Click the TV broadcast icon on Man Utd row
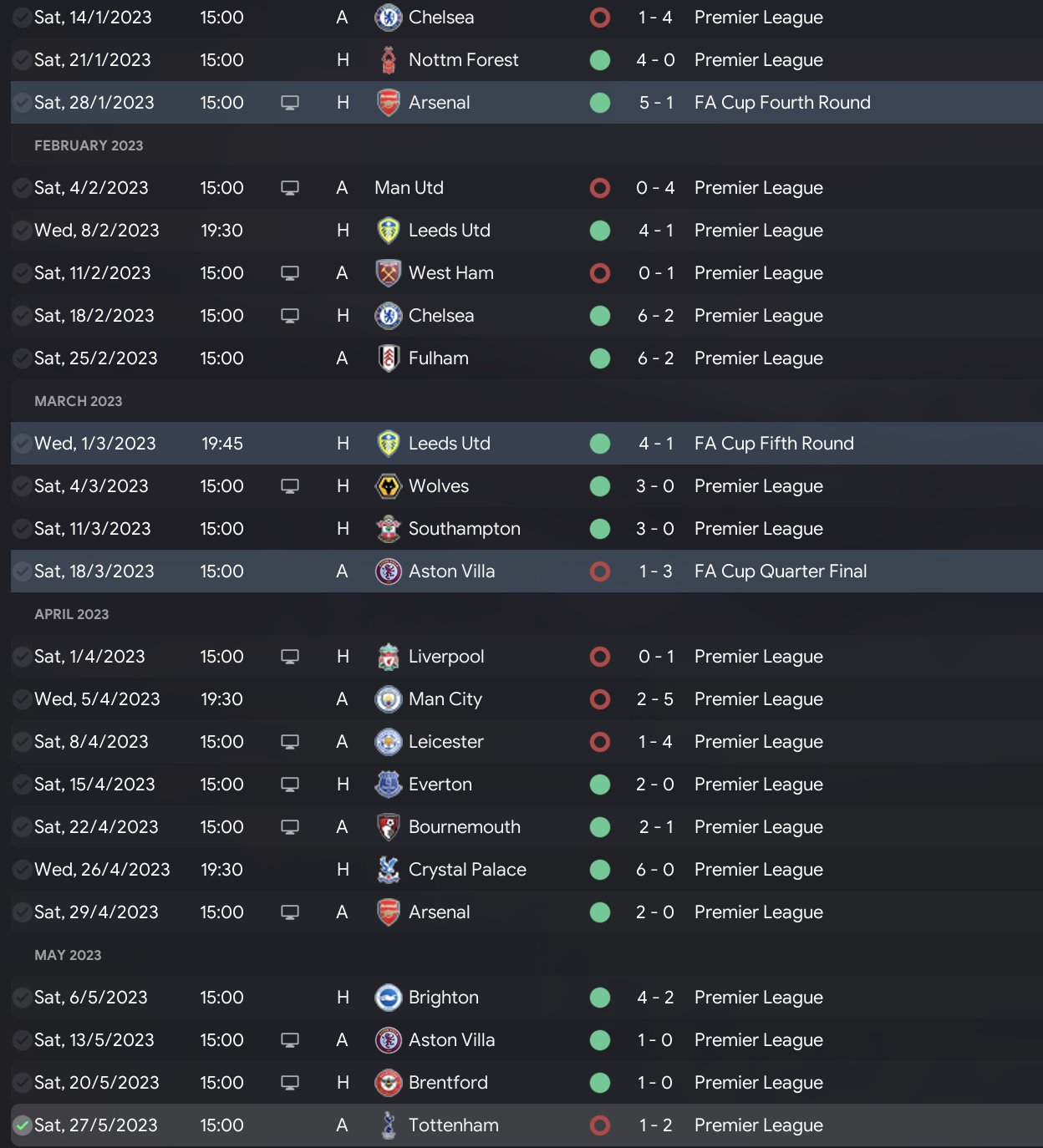Screen dimensions: 1043x1148 pyautogui.click(x=290, y=188)
